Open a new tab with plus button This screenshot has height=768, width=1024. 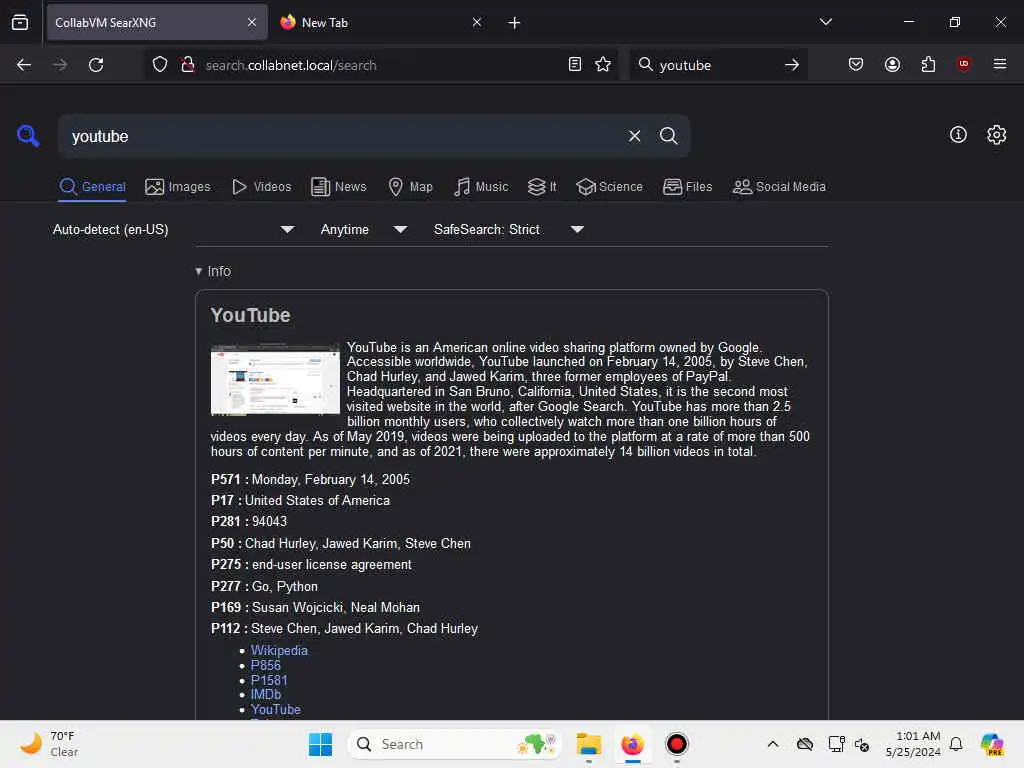[x=514, y=23]
